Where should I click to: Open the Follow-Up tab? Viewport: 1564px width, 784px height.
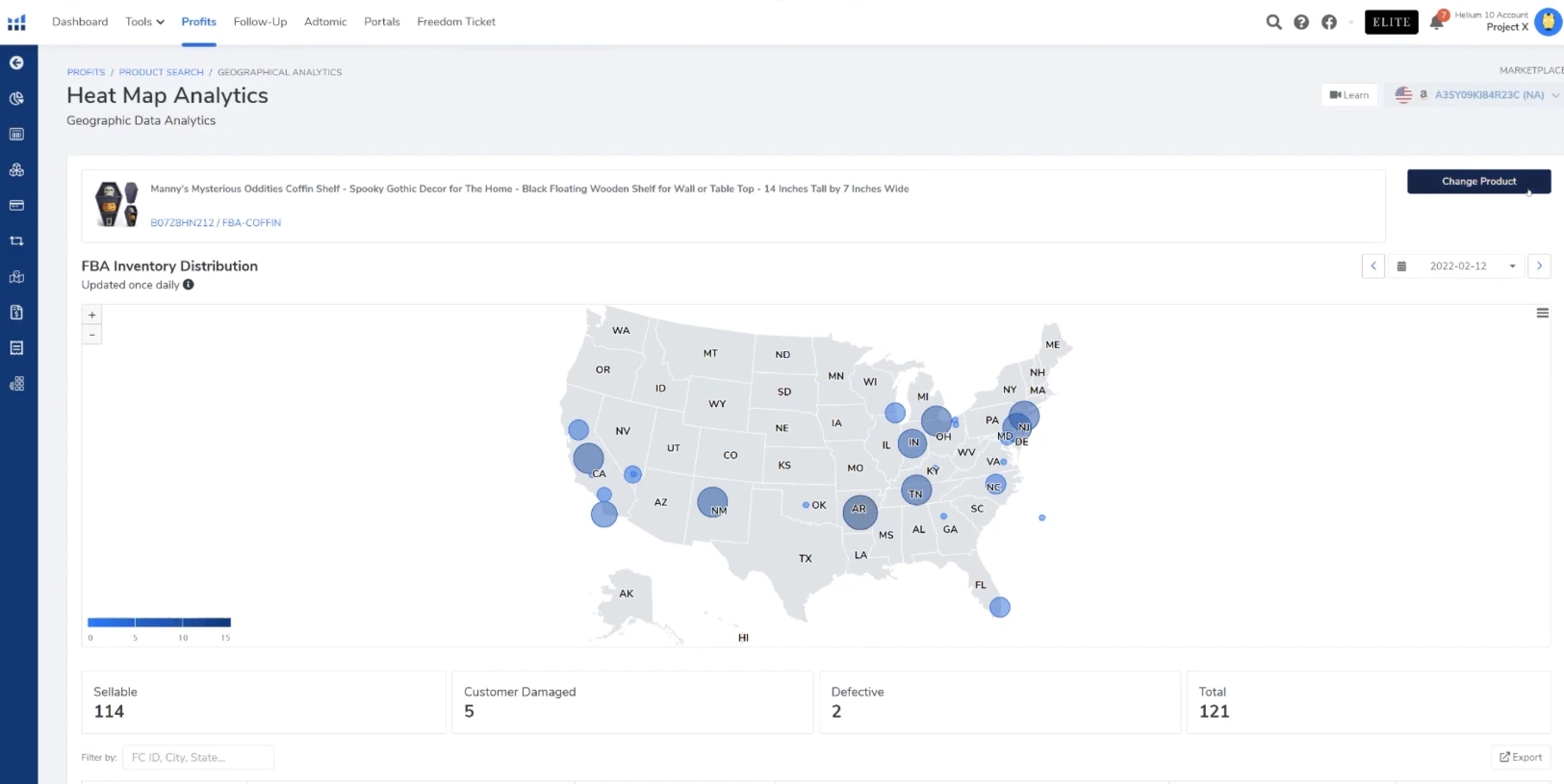(x=260, y=22)
